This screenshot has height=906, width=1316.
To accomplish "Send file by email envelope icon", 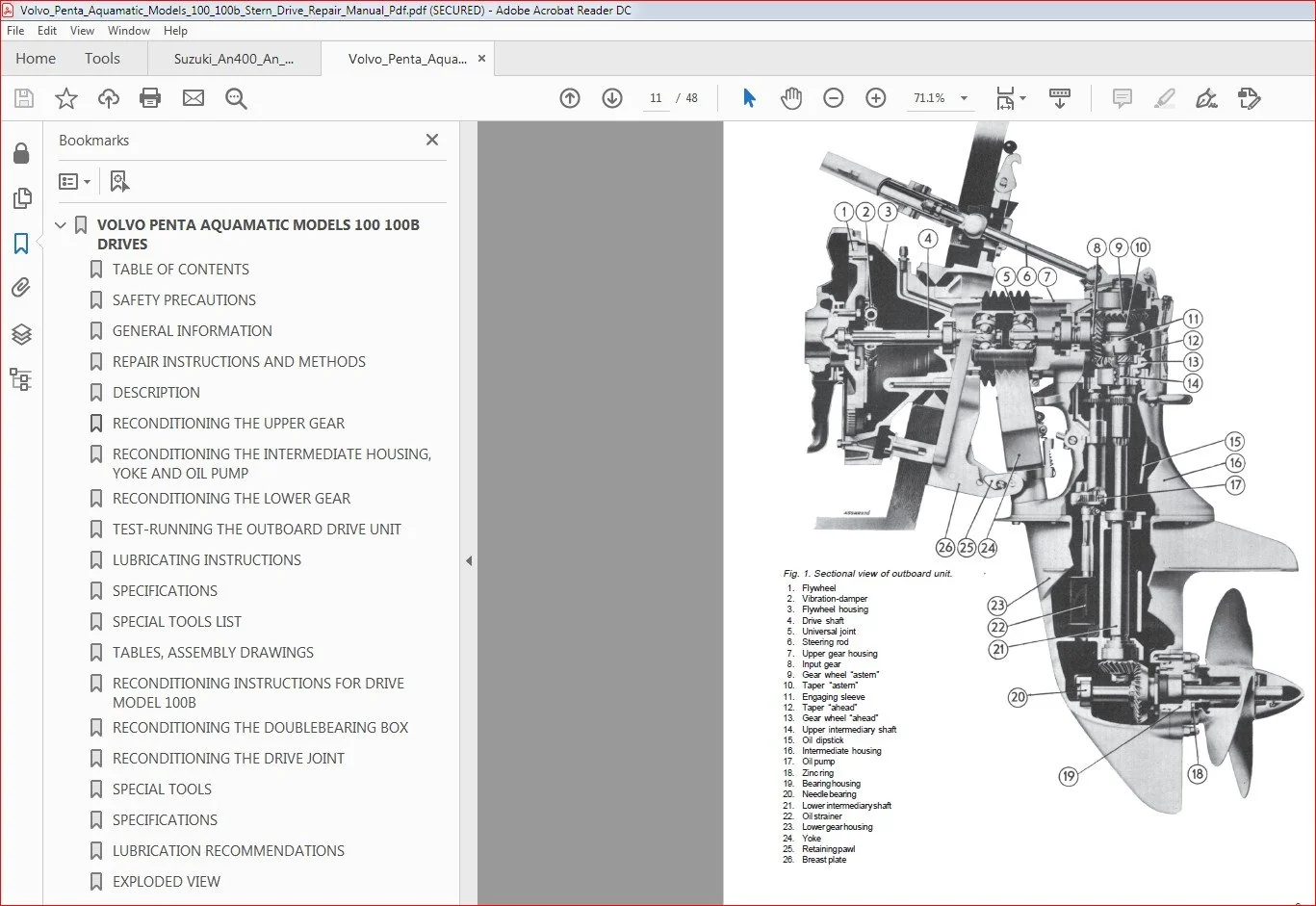I will coord(194,98).
